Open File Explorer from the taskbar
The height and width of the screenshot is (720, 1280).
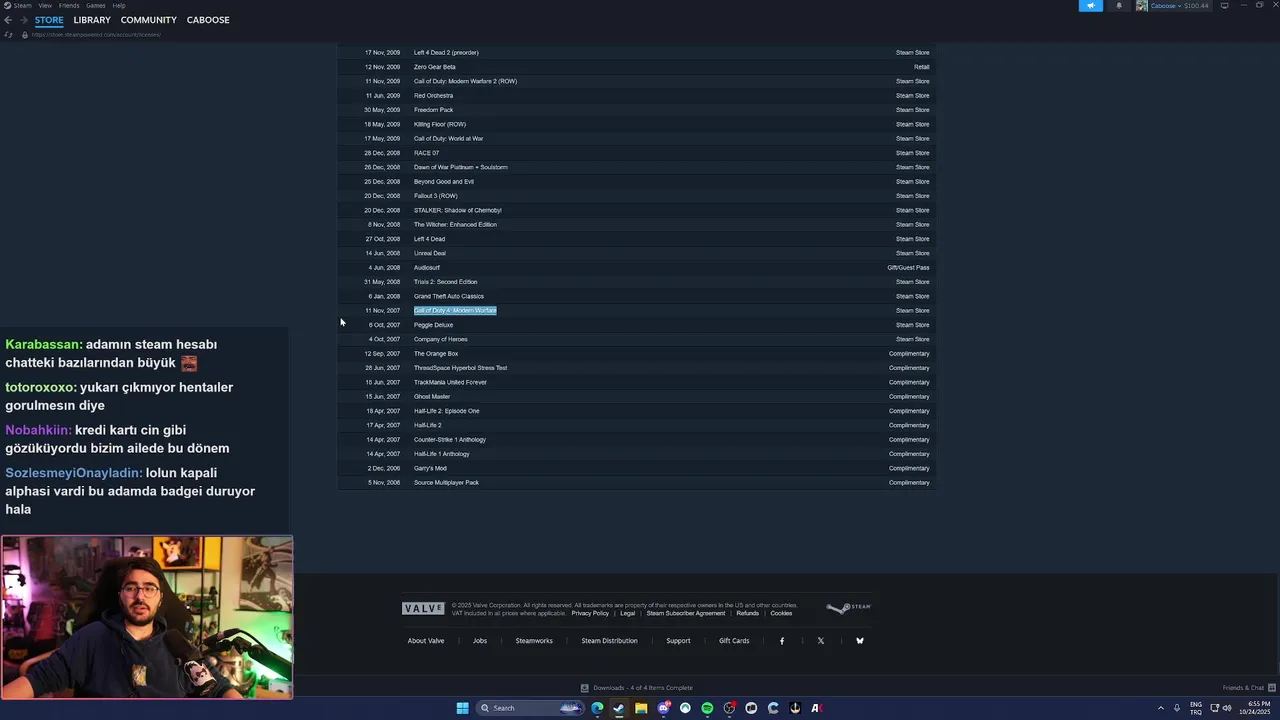(641, 708)
